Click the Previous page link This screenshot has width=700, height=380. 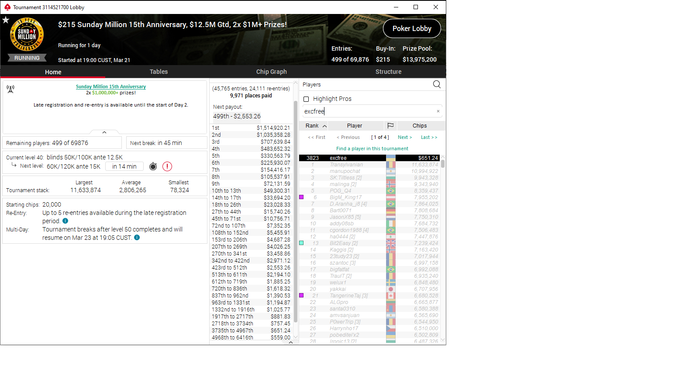[348, 137]
